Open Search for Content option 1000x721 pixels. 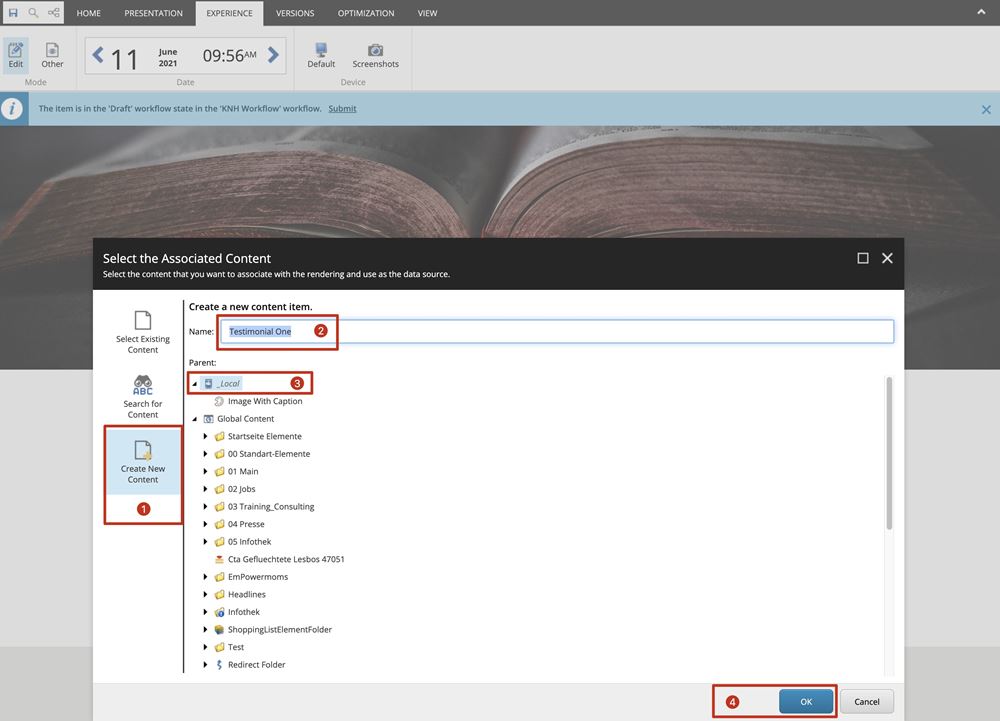(x=143, y=396)
